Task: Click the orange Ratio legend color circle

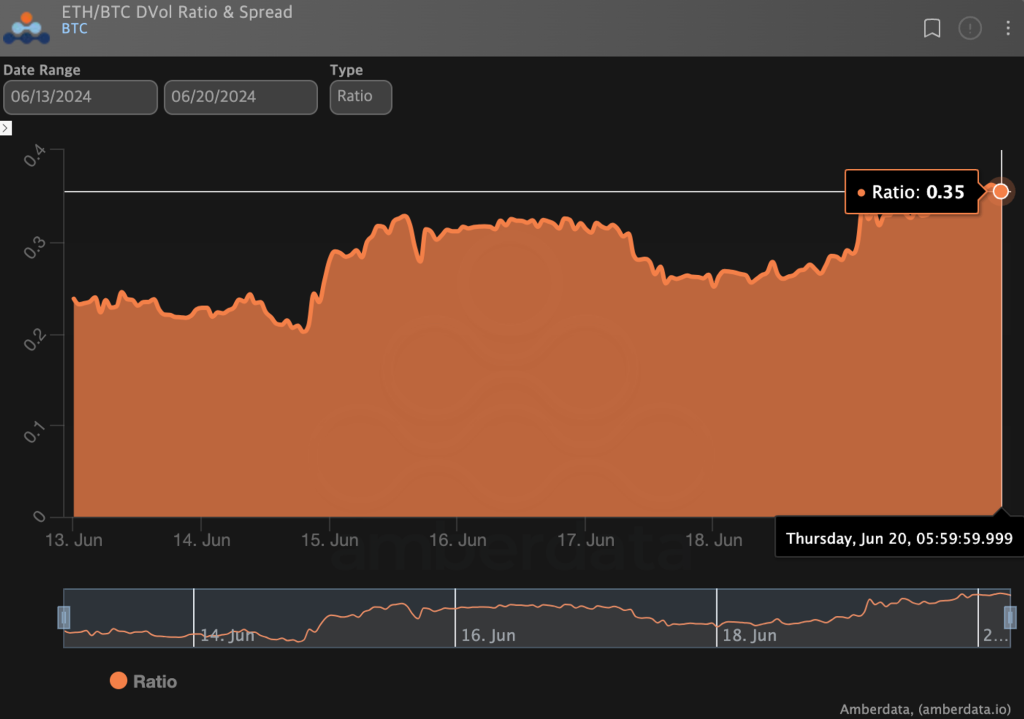Action: (118, 681)
